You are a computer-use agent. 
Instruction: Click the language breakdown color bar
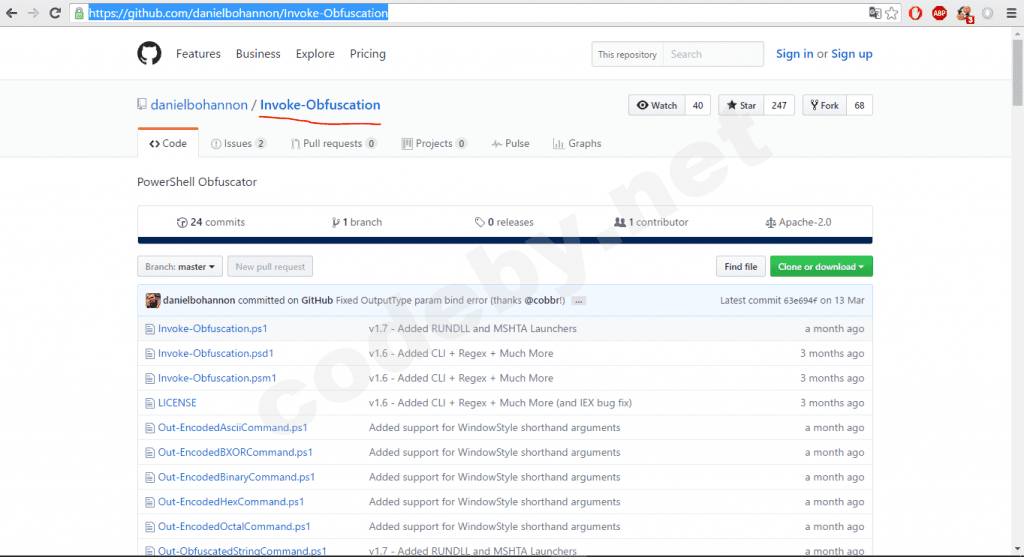[505, 240]
